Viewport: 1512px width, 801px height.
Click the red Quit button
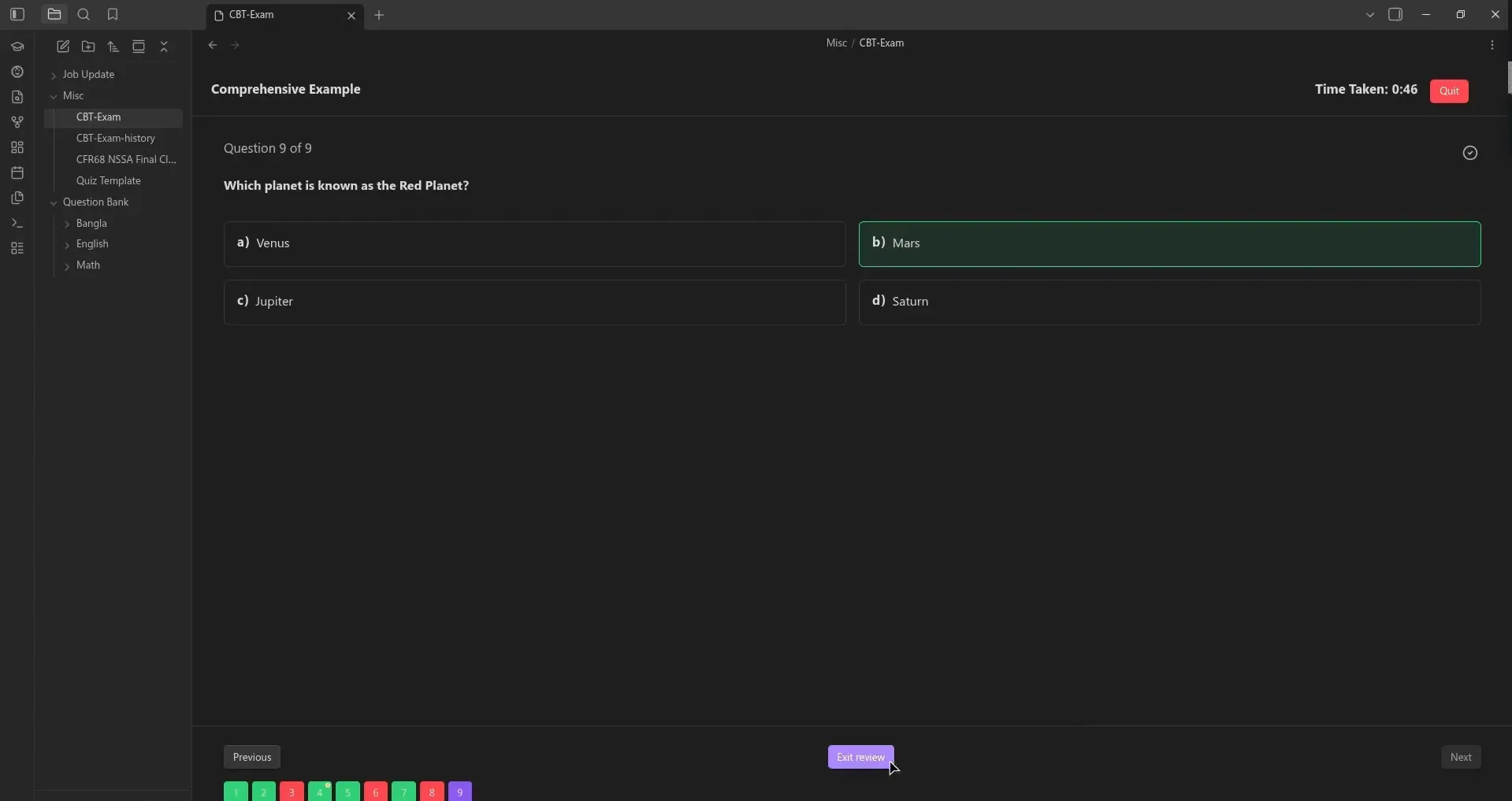pyautogui.click(x=1449, y=91)
